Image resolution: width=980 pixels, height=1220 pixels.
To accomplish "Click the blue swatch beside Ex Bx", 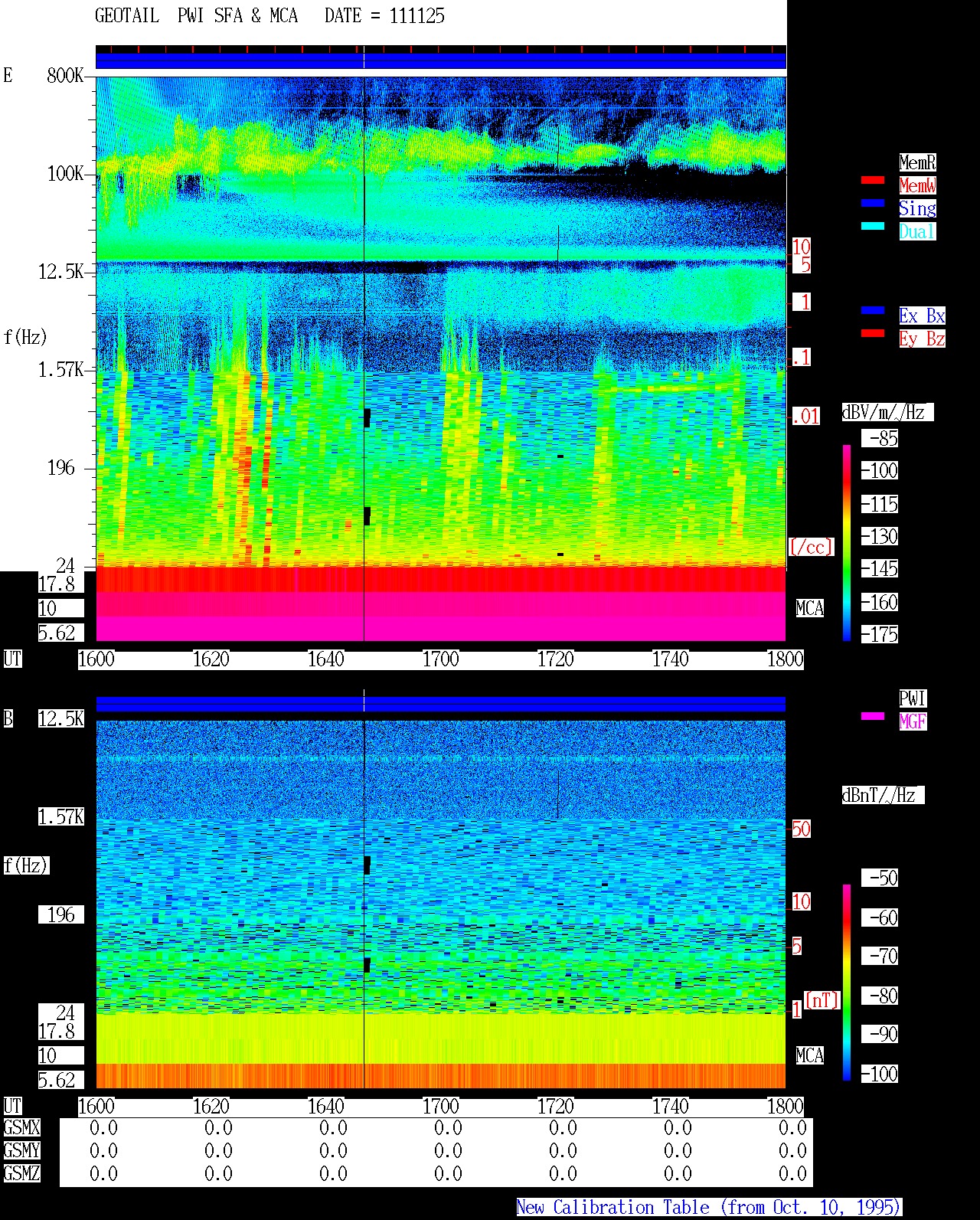I will coord(873,310).
